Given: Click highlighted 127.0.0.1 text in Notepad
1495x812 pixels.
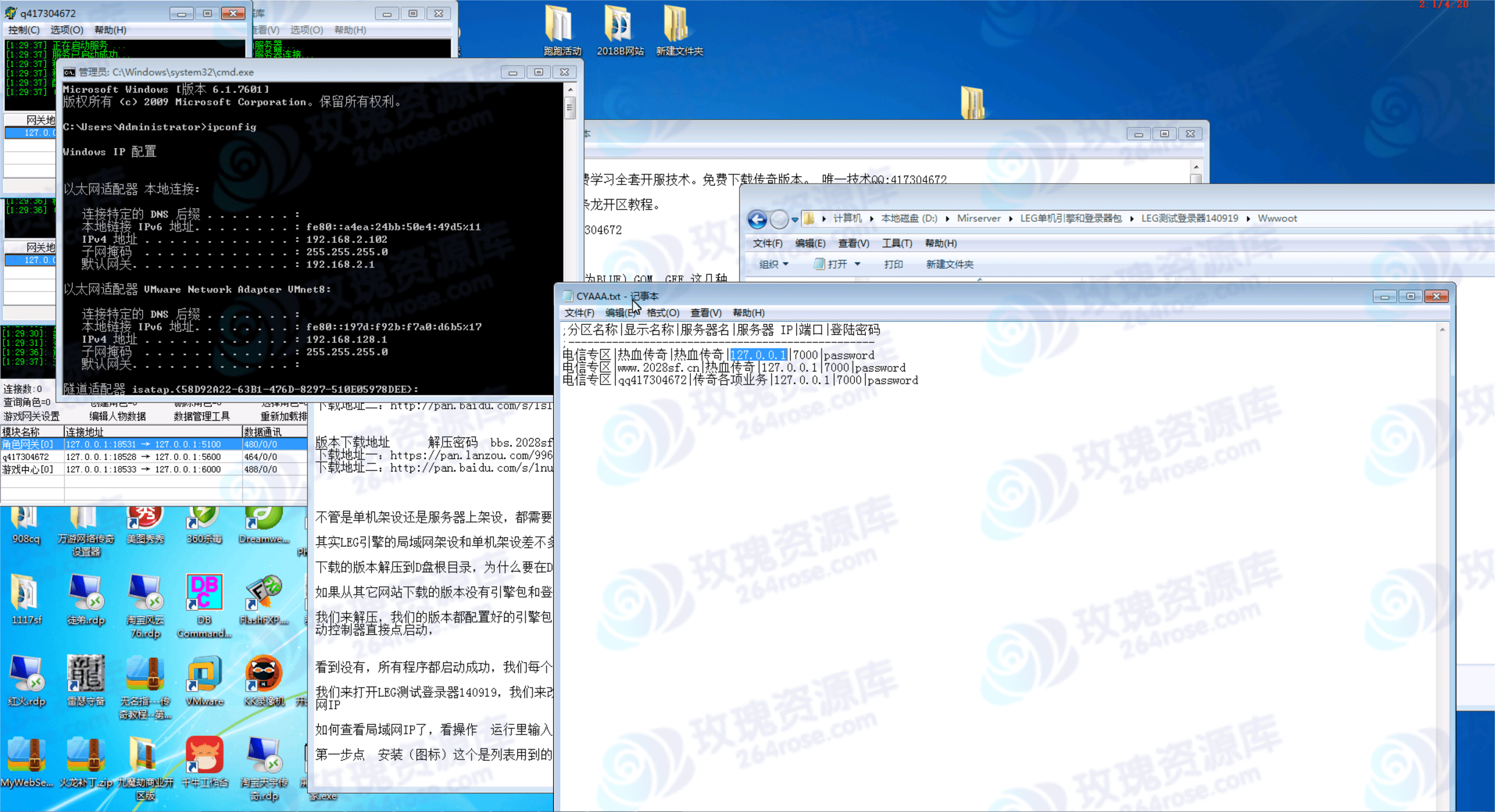Looking at the screenshot, I should (758, 355).
